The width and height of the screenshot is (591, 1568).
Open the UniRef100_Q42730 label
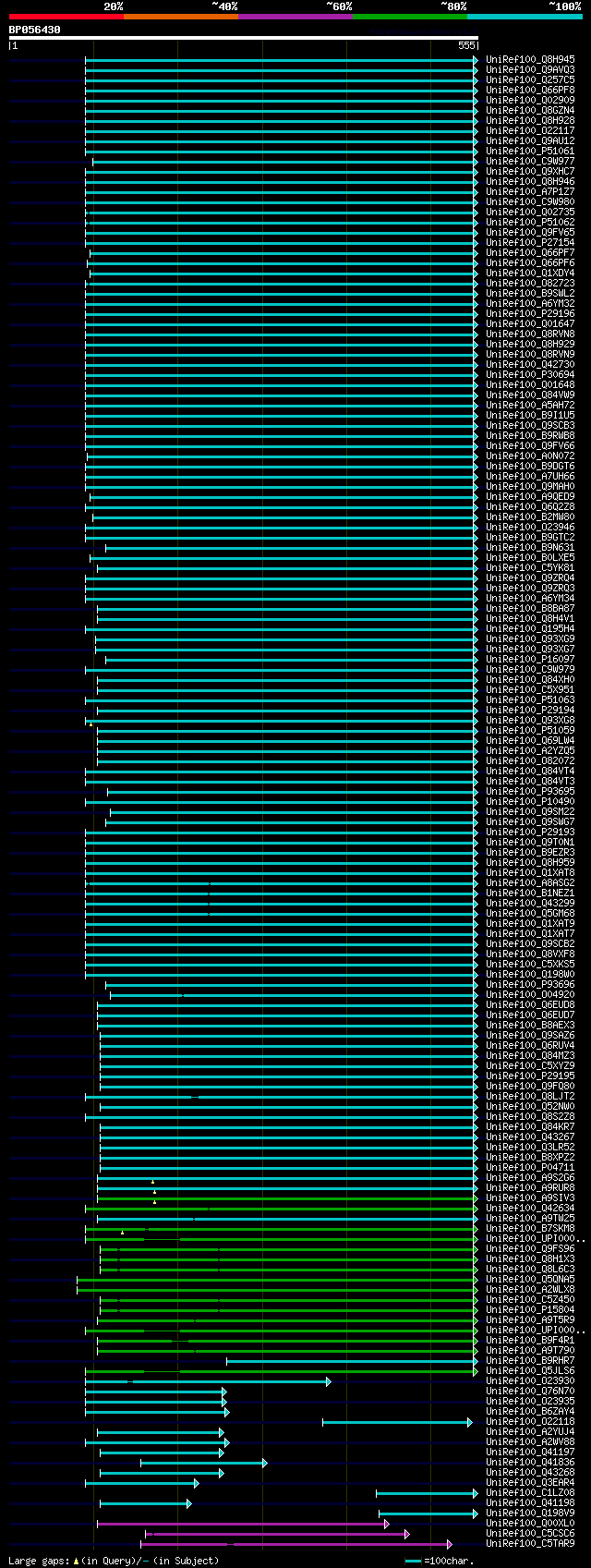click(x=530, y=365)
